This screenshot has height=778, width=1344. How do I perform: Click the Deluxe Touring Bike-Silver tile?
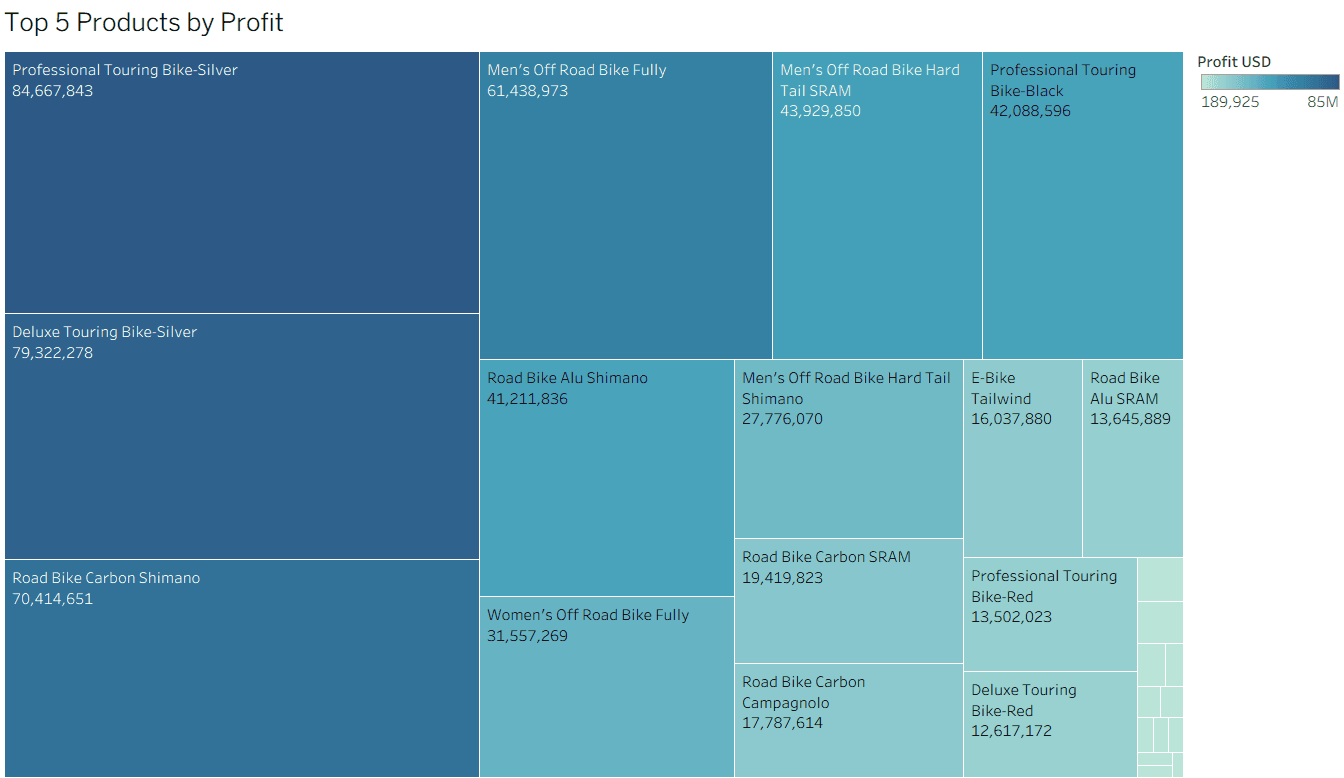tap(241, 436)
